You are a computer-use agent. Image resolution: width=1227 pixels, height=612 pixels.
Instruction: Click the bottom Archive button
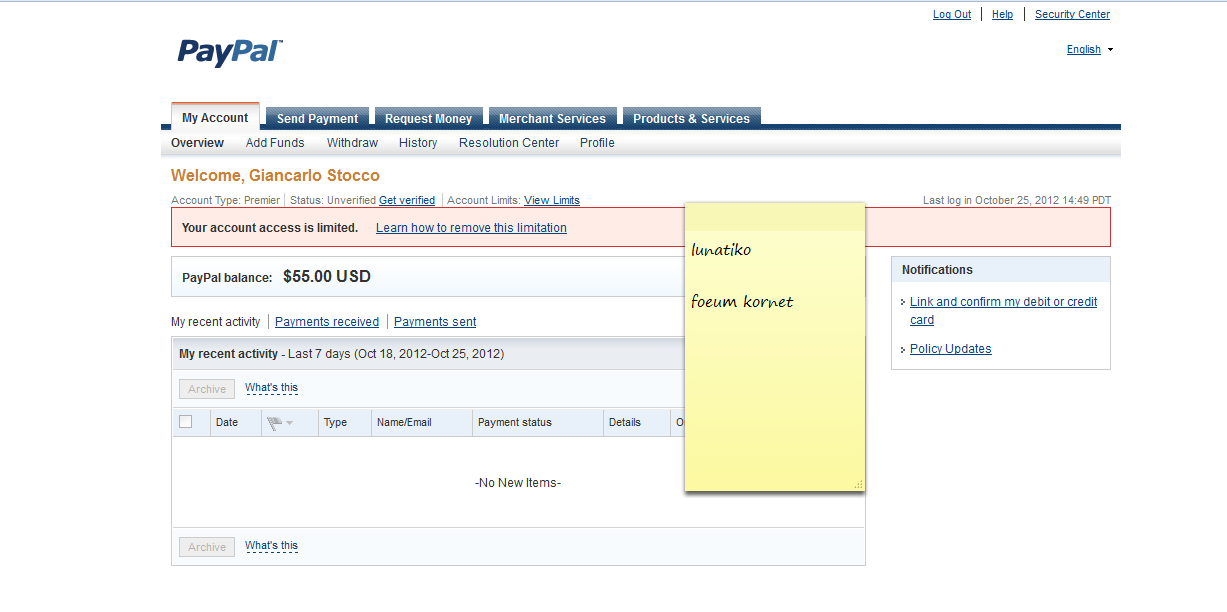(207, 547)
